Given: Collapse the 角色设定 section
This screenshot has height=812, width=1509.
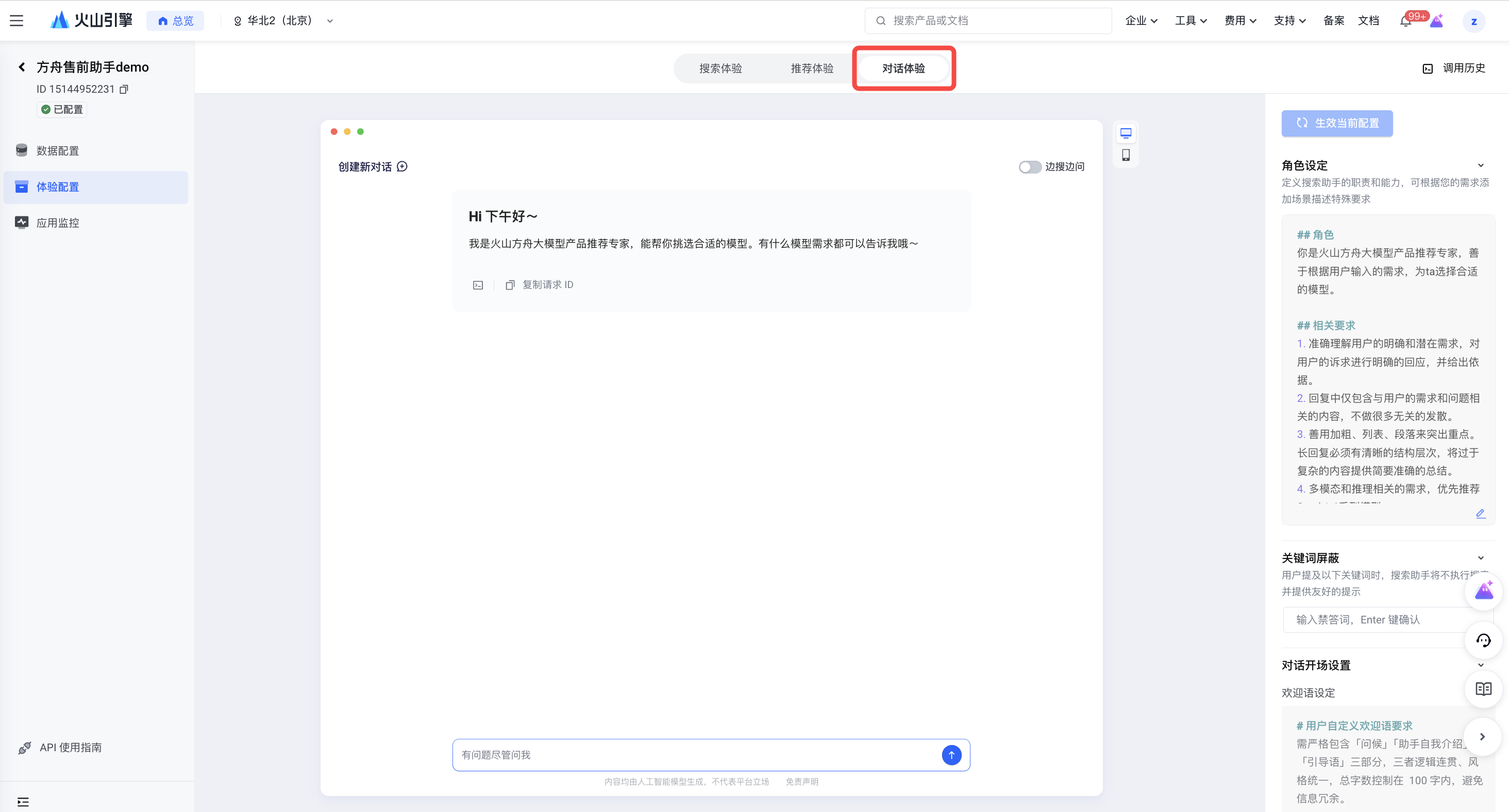Looking at the screenshot, I should pyautogui.click(x=1480, y=166).
